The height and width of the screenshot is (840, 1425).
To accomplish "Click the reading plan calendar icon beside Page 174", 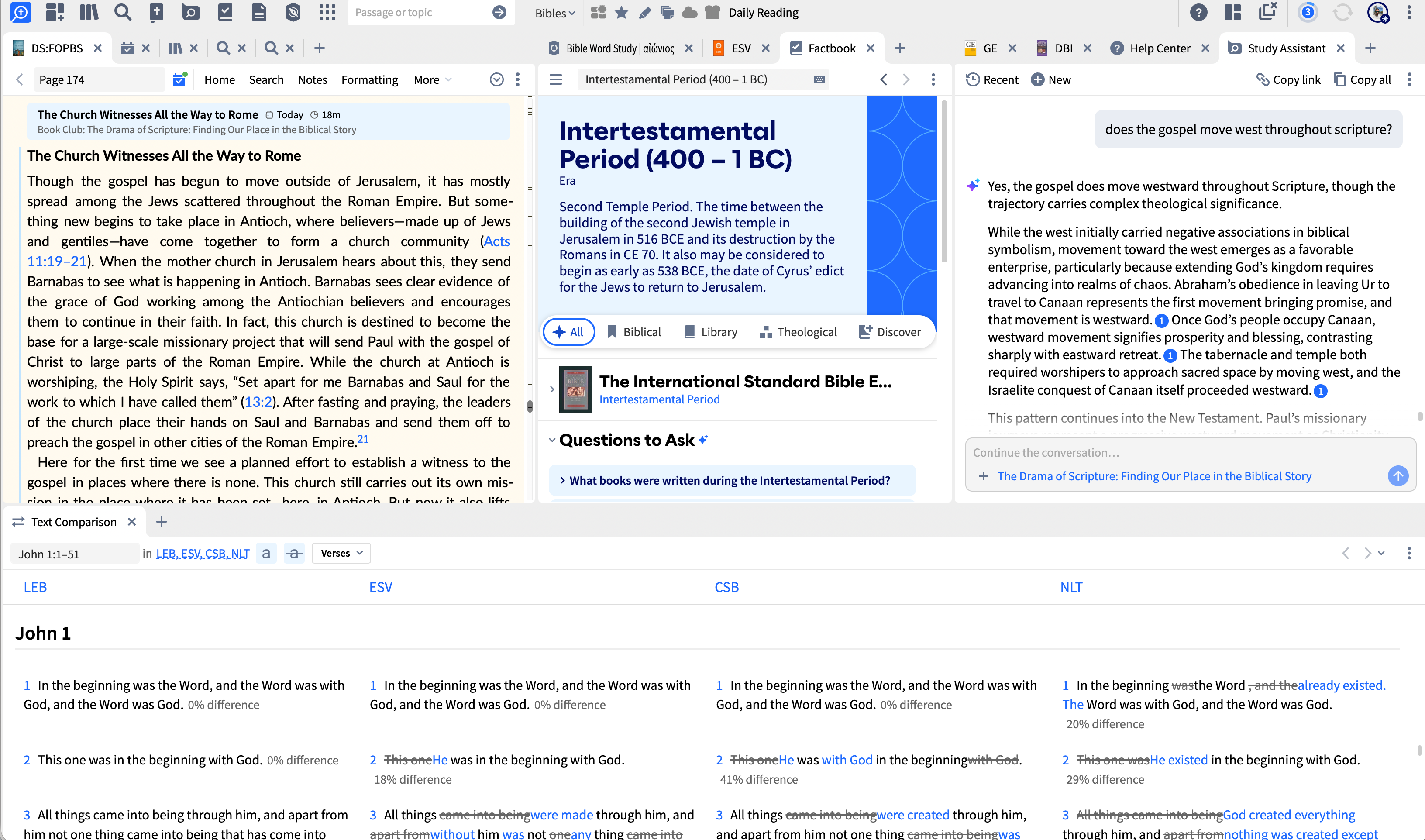I will (x=179, y=79).
